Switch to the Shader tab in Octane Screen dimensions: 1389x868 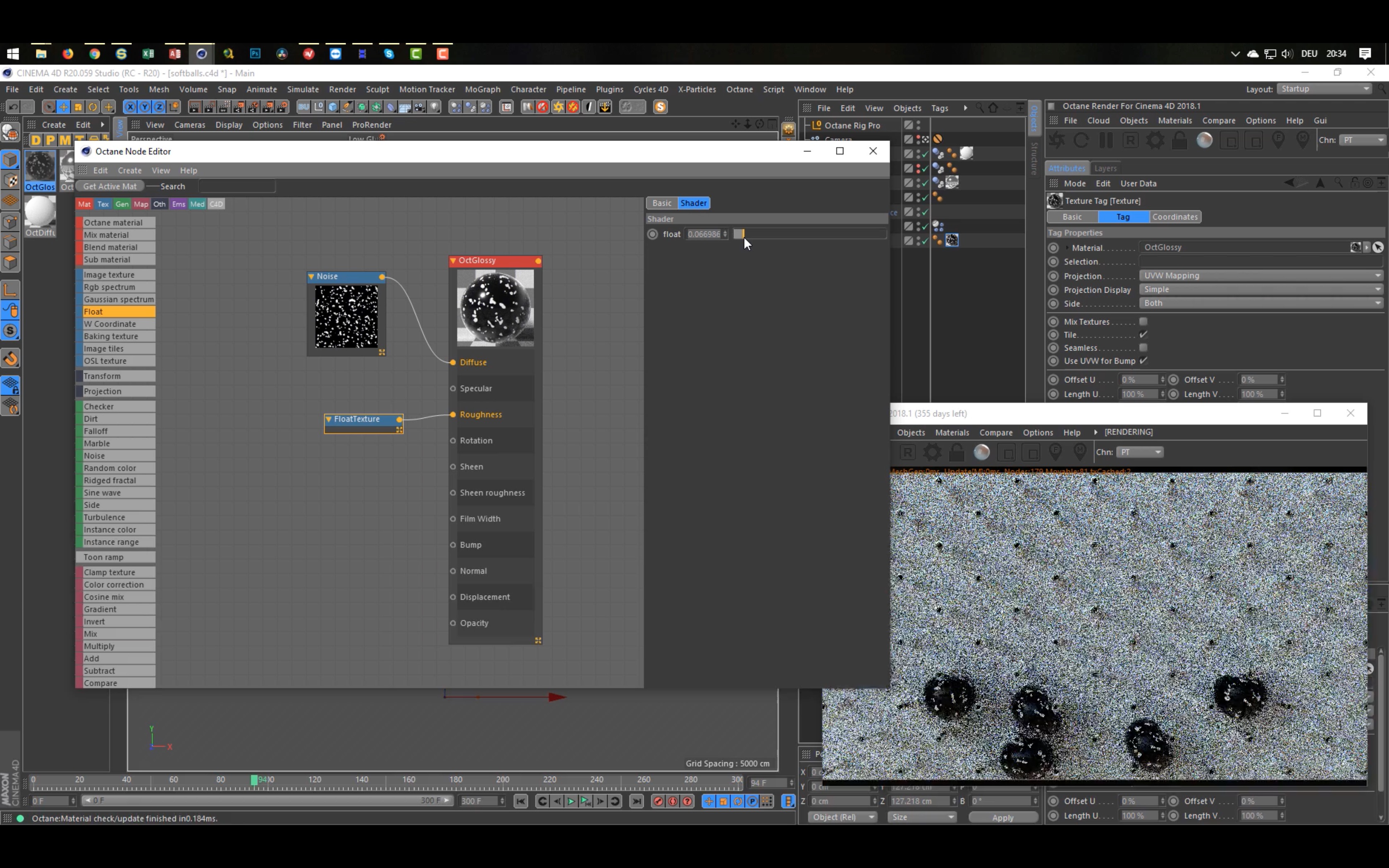pos(693,203)
